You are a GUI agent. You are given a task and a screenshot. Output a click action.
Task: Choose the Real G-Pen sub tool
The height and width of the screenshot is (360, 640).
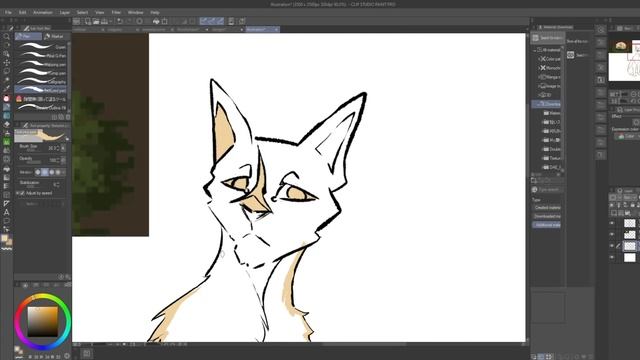click(41, 56)
